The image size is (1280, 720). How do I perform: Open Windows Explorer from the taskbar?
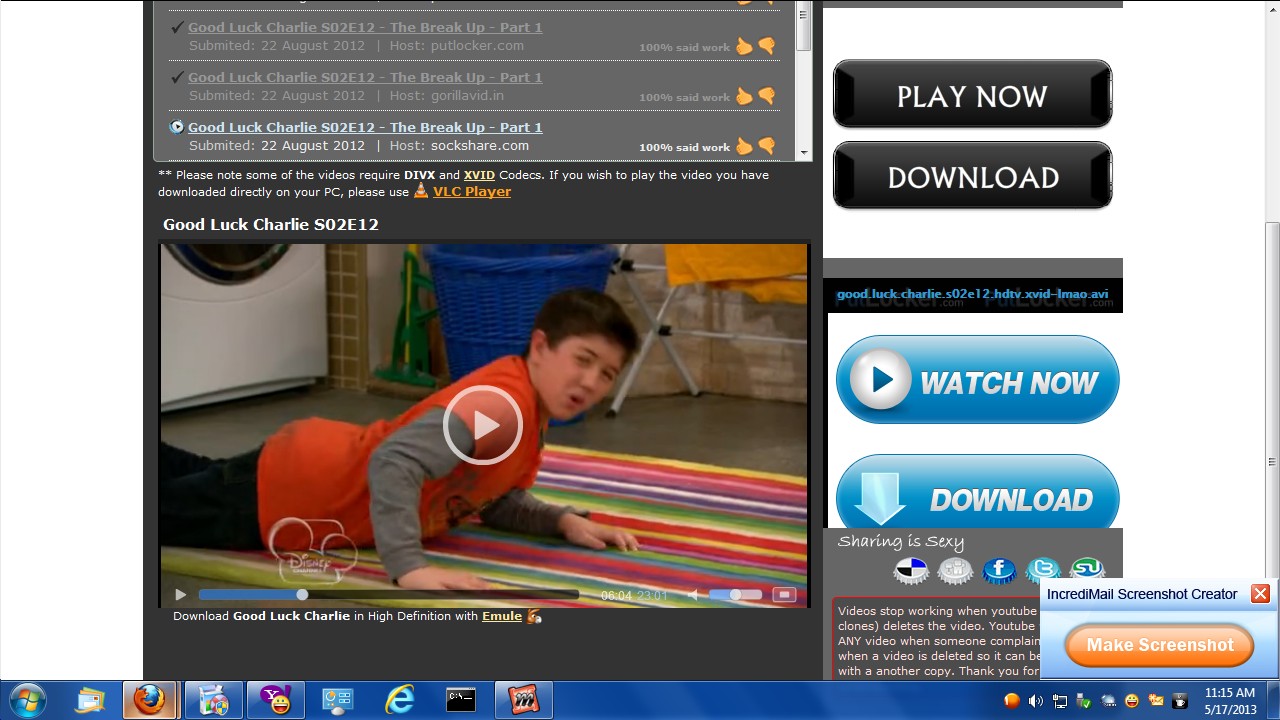[x=90, y=700]
